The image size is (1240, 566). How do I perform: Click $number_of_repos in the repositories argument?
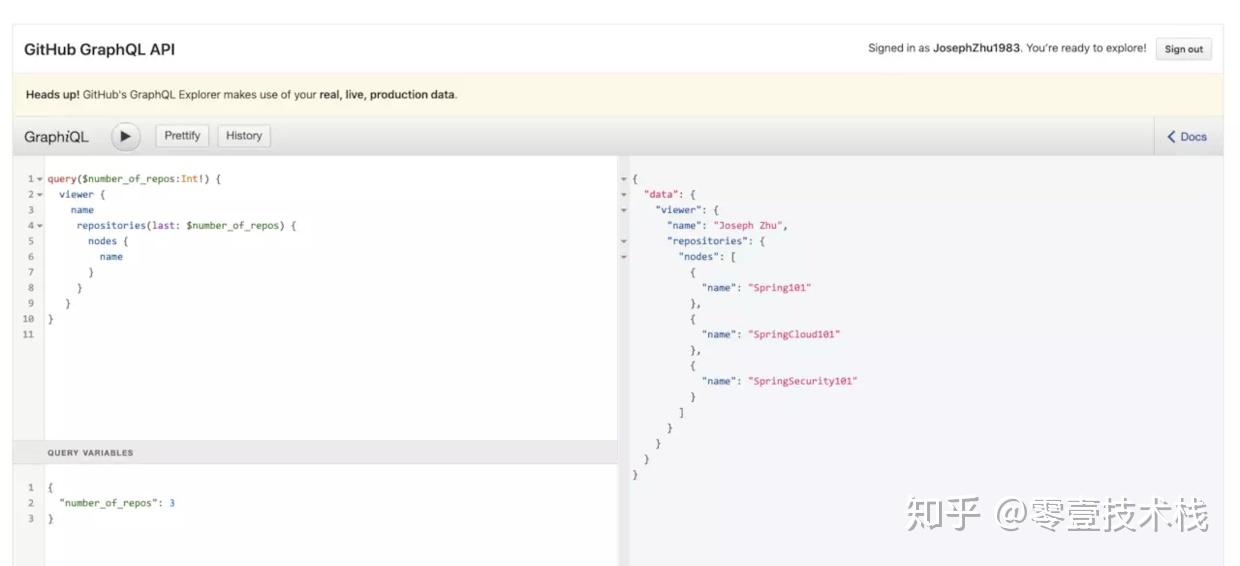pos(235,226)
